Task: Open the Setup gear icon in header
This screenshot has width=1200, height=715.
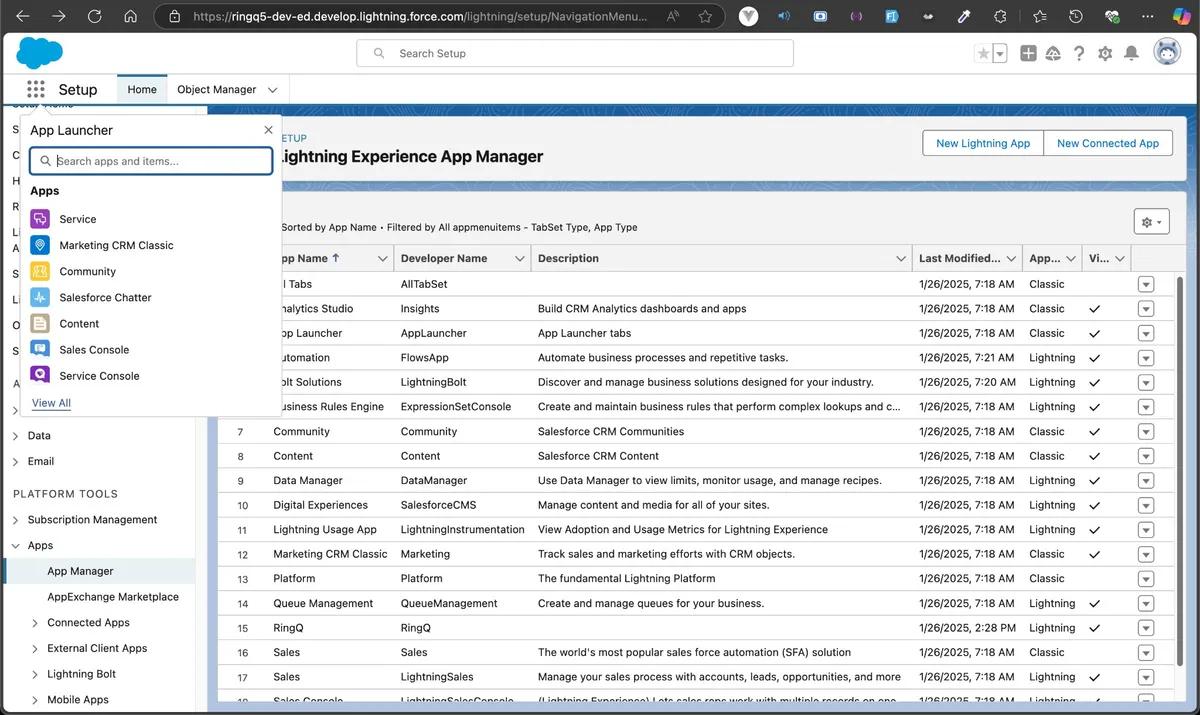Action: (1105, 54)
